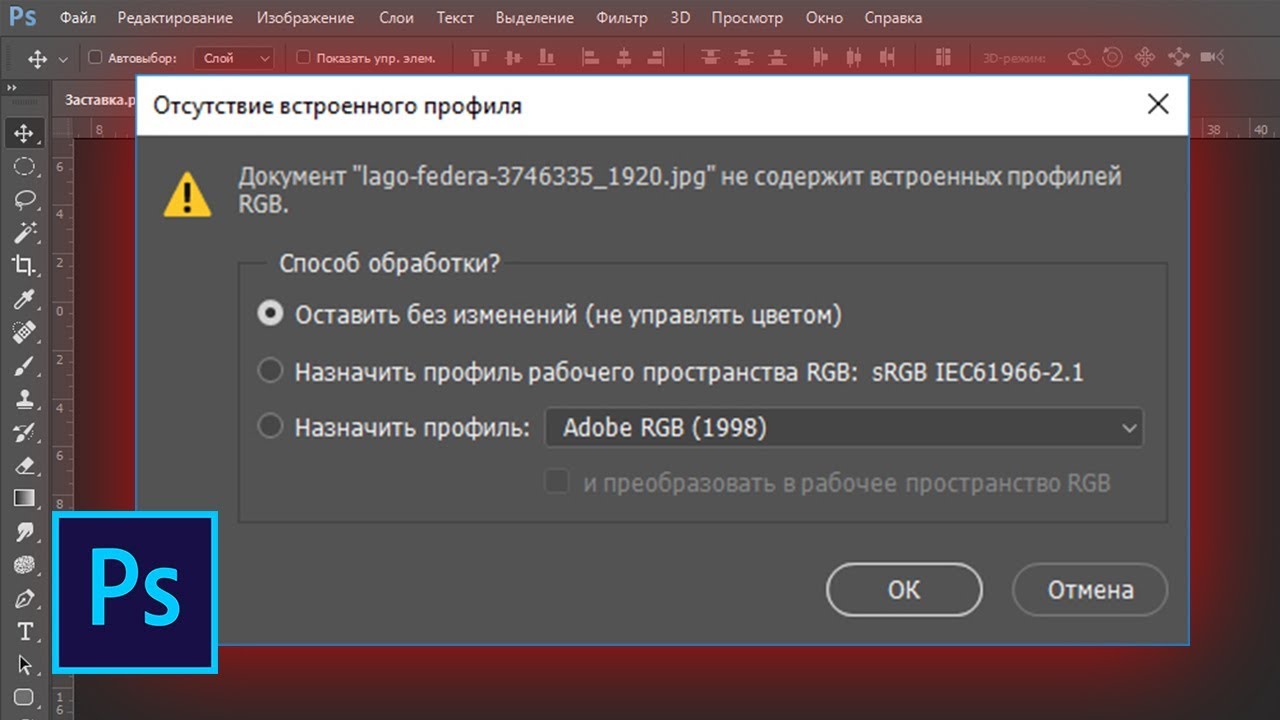Select the Lasso tool
The height and width of the screenshot is (720, 1280).
tap(24, 200)
